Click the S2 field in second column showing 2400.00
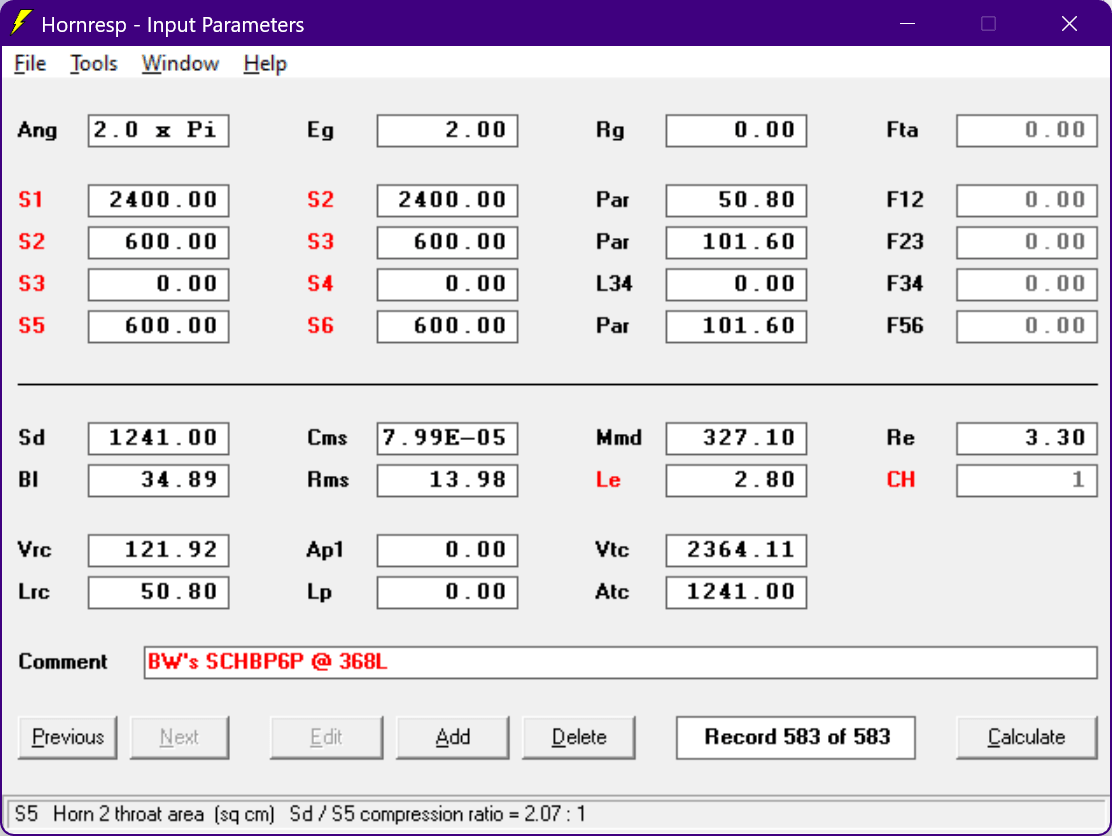1112x836 pixels. click(447, 200)
